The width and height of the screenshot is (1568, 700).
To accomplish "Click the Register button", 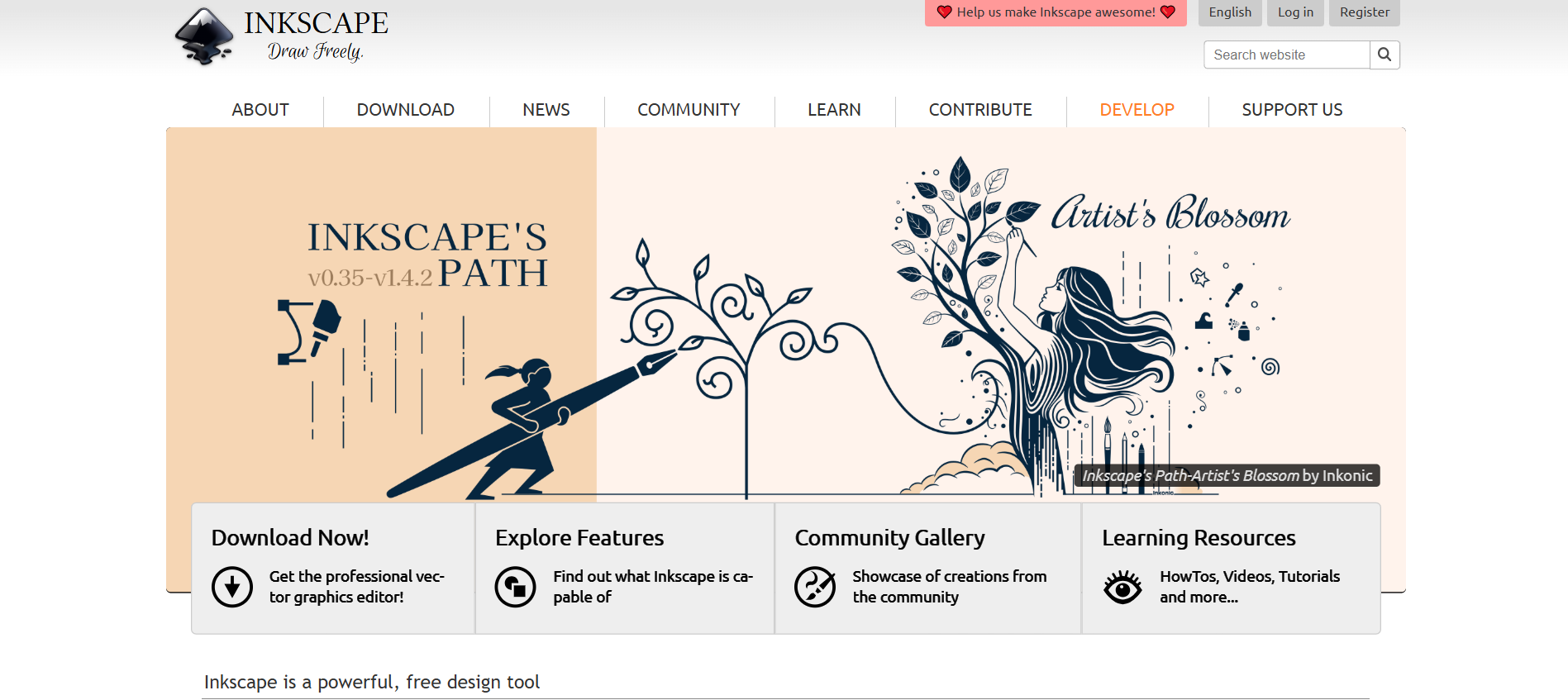I will click(x=1365, y=12).
